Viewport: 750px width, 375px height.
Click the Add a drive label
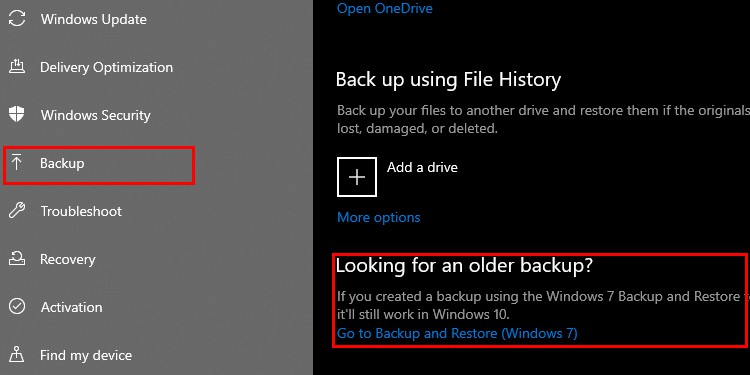click(x=422, y=167)
